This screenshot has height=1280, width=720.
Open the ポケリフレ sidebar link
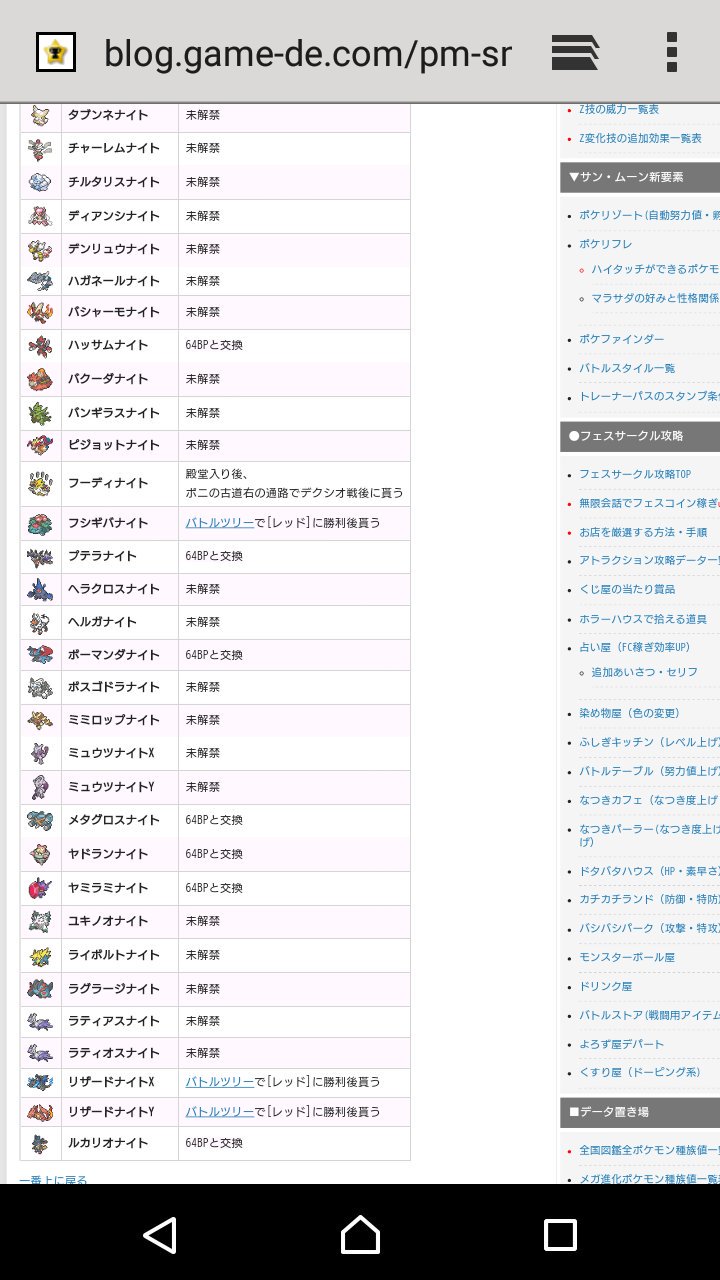tap(606, 244)
